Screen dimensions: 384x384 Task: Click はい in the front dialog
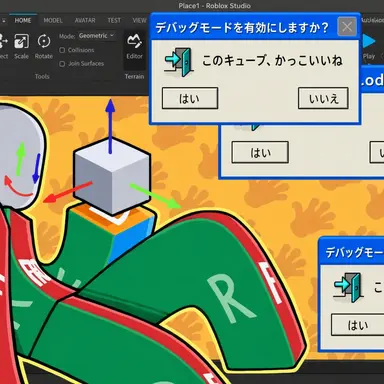click(x=190, y=98)
